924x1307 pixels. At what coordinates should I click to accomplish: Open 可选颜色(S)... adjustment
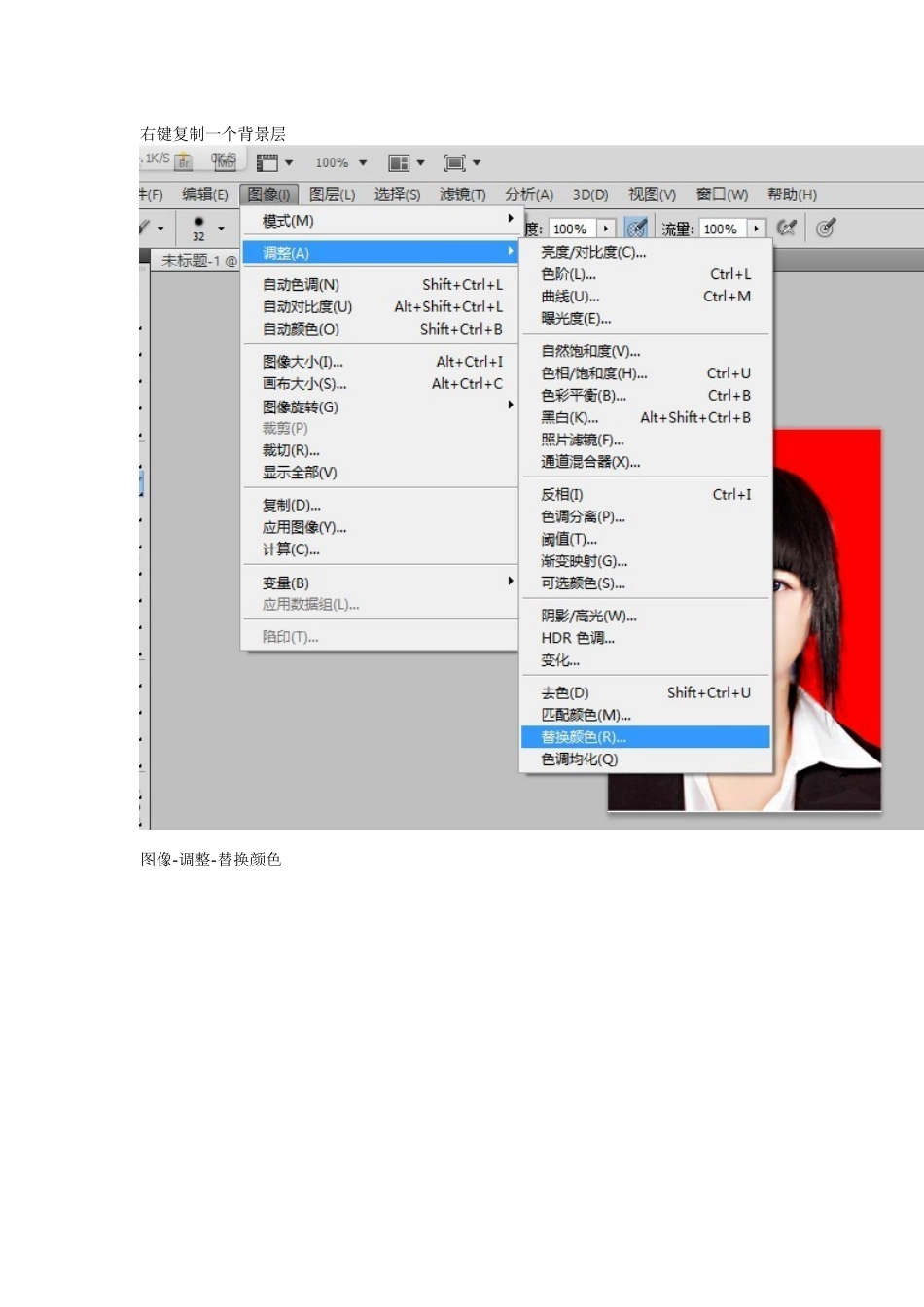646,583
